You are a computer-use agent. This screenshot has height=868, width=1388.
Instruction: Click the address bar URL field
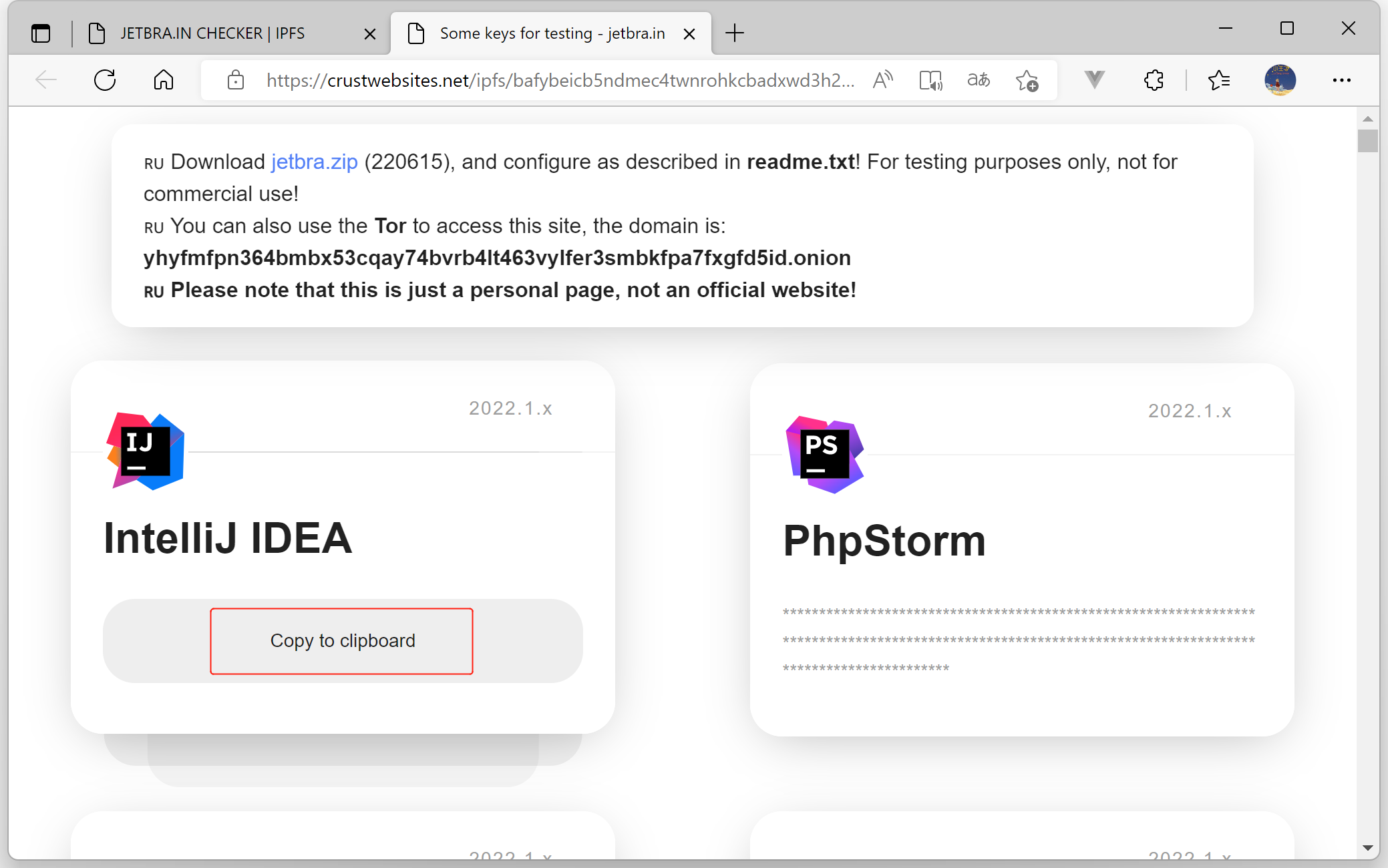tap(560, 80)
